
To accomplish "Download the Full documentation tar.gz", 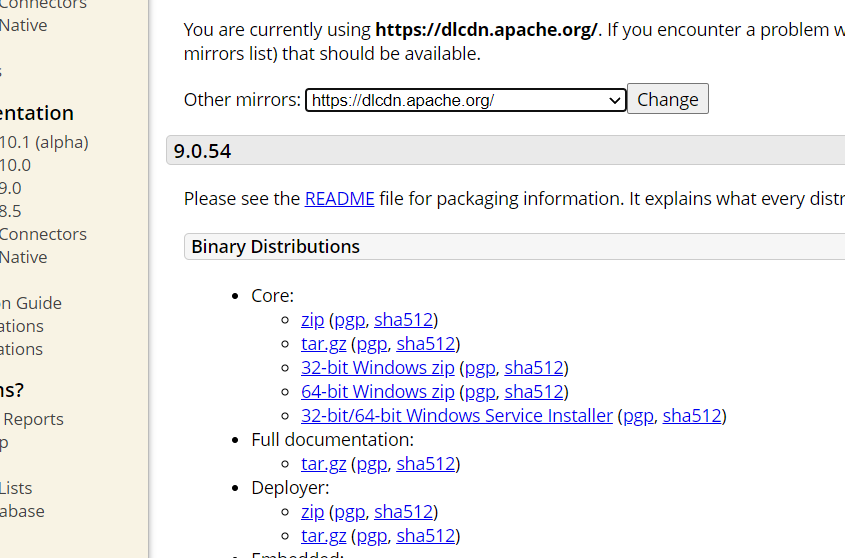I will point(323,464).
